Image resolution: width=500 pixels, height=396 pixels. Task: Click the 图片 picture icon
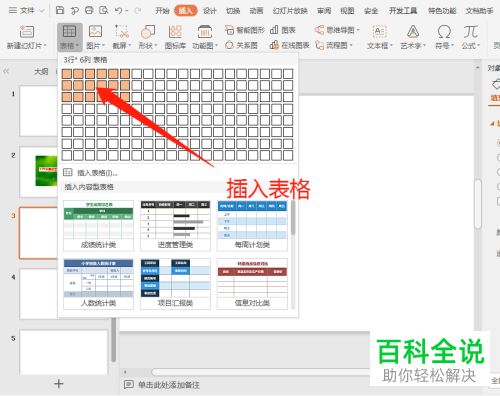point(95,32)
